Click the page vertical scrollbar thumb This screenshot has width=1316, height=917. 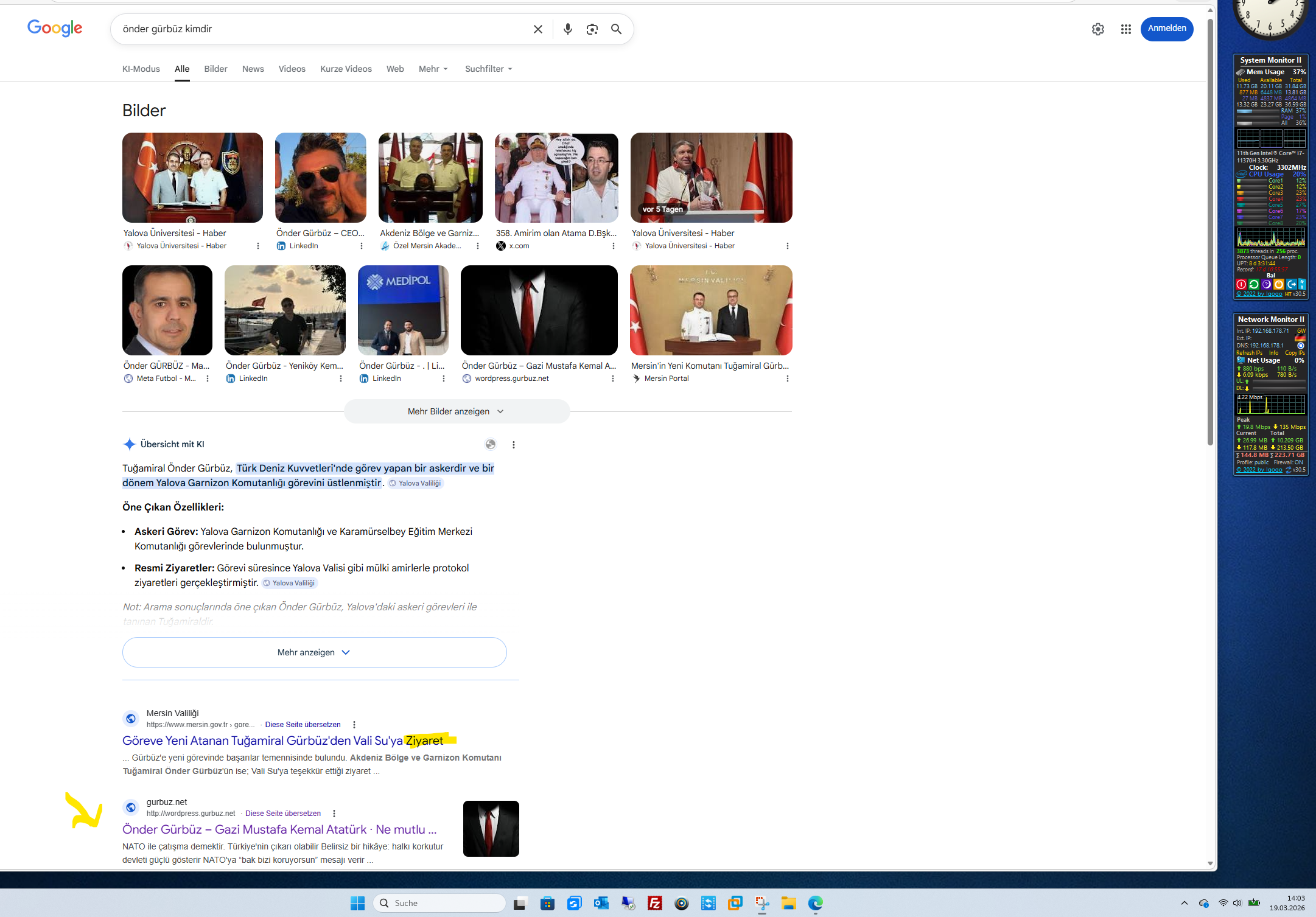point(1210,231)
